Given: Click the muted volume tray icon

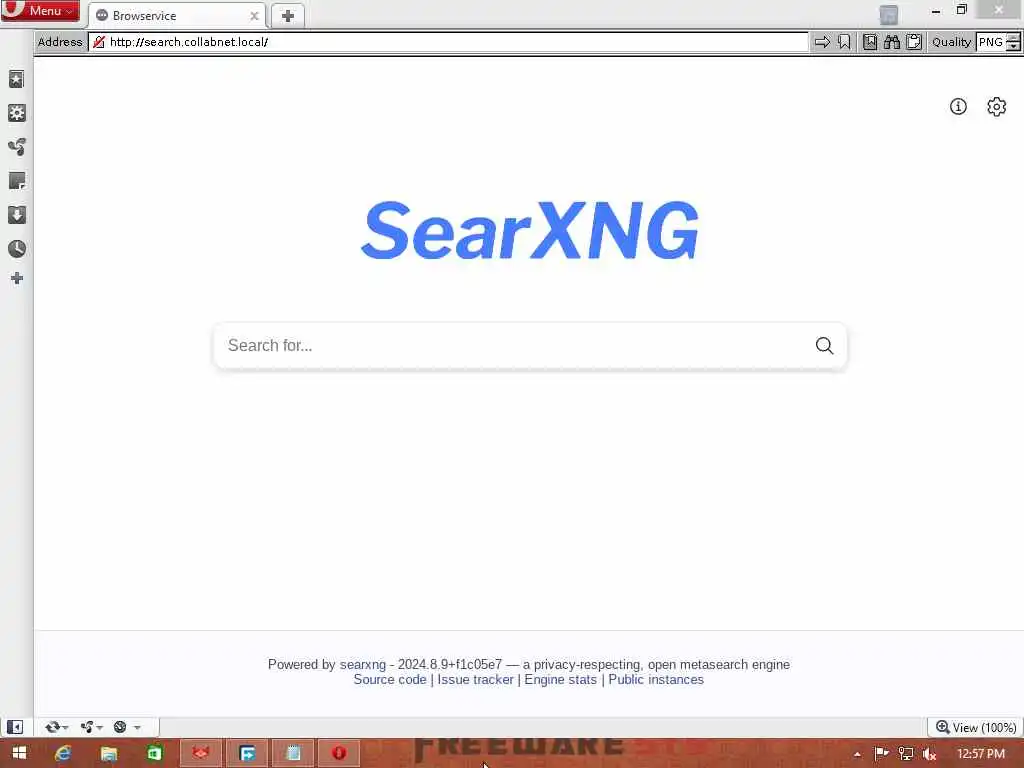Looking at the screenshot, I should [x=929, y=754].
